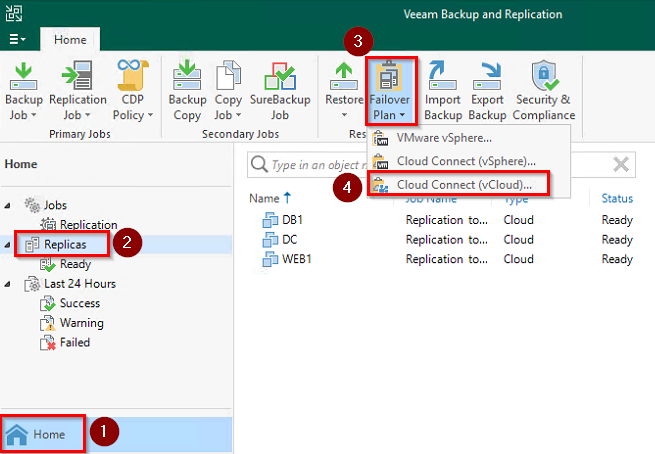
Task: Collapse the Replicas tree node
Action: [8, 245]
